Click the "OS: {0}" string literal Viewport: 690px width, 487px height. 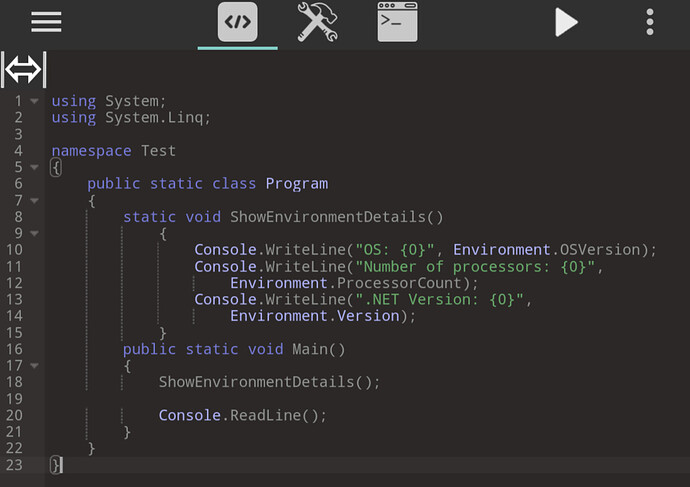[x=398, y=250]
